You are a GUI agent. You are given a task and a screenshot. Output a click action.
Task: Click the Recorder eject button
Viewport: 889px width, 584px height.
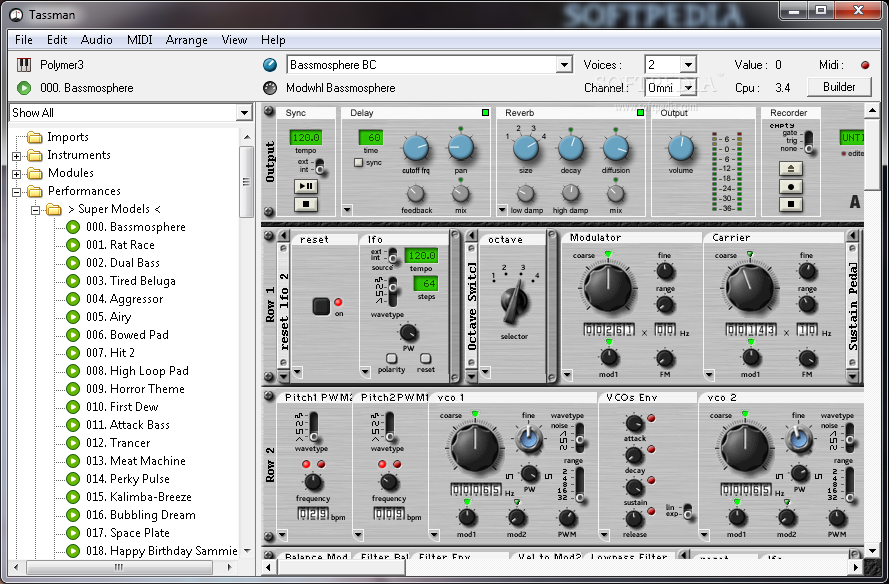[x=791, y=168]
